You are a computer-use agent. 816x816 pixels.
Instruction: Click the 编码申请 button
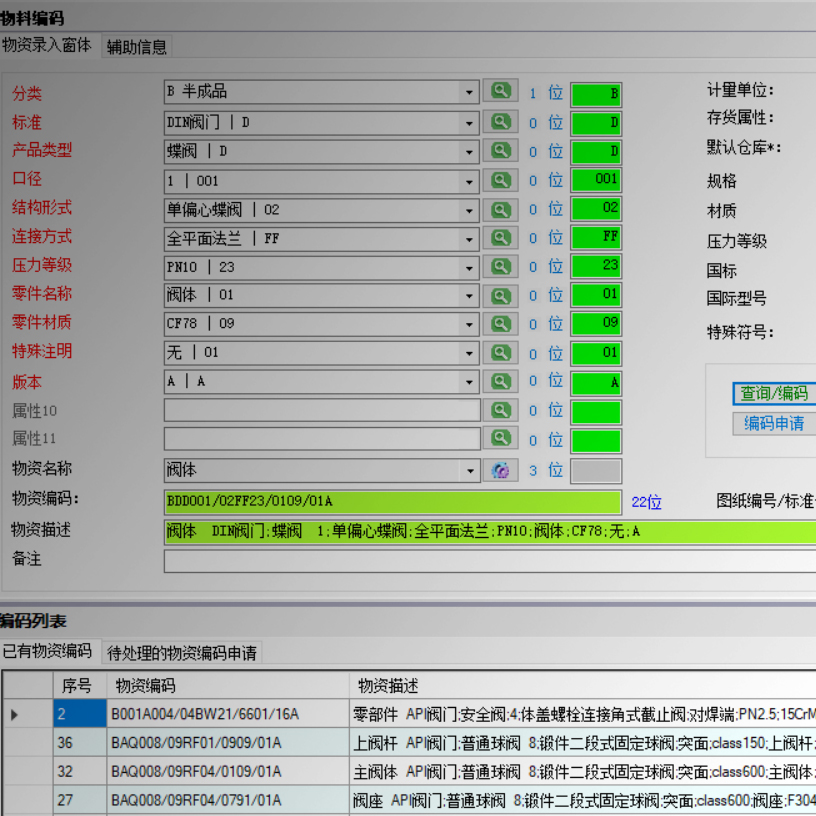tap(774, 423)
